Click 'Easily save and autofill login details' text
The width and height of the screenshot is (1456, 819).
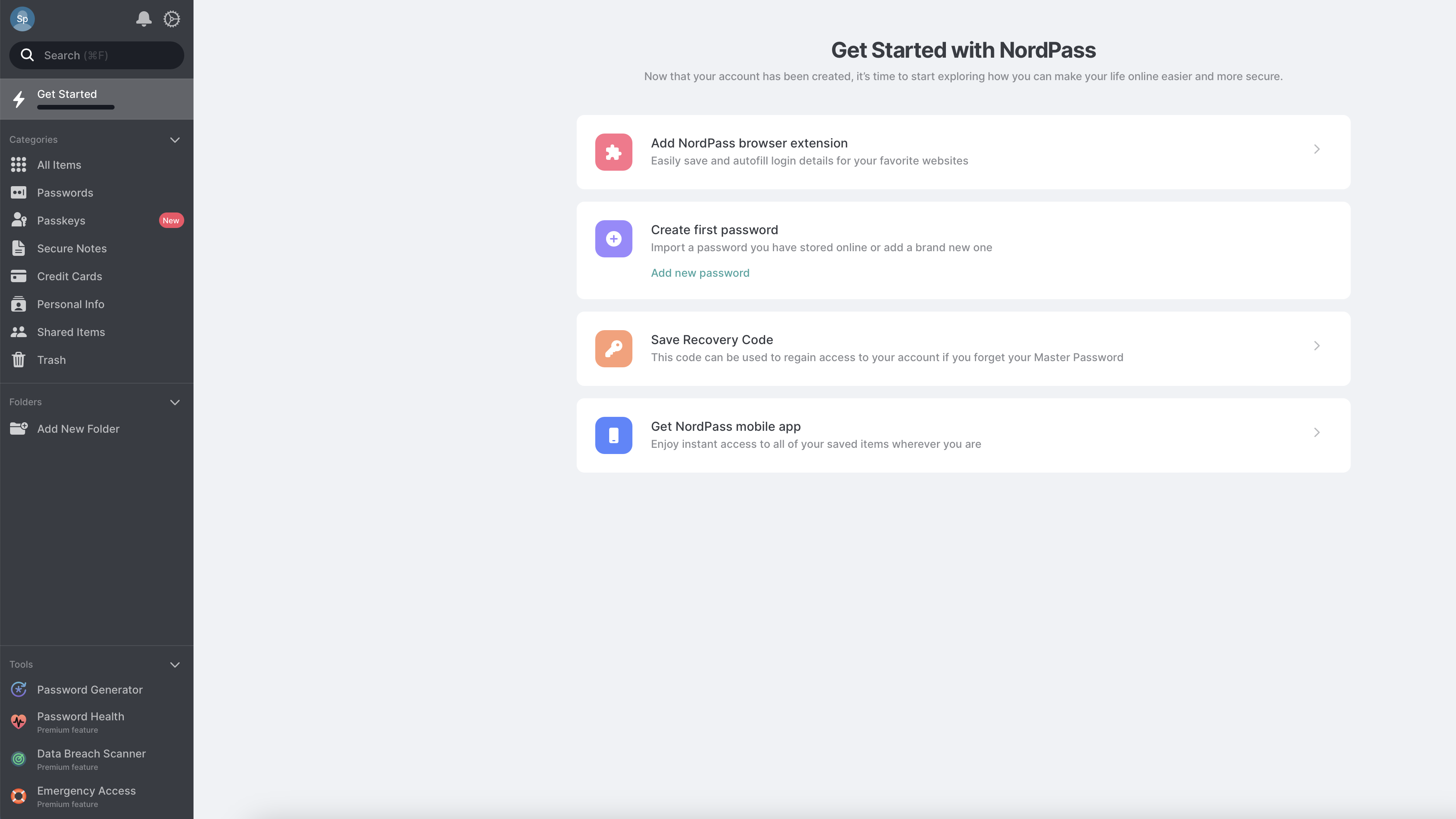click(809, 161)
